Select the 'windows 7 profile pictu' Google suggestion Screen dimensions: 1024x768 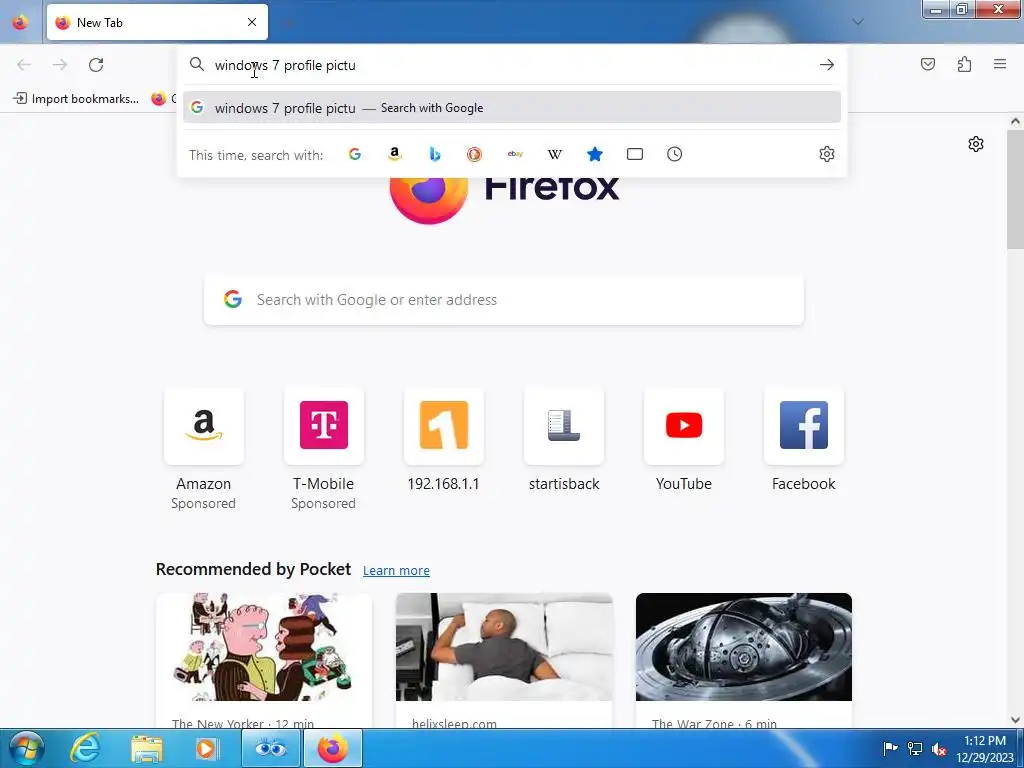(x=512, y=108)
